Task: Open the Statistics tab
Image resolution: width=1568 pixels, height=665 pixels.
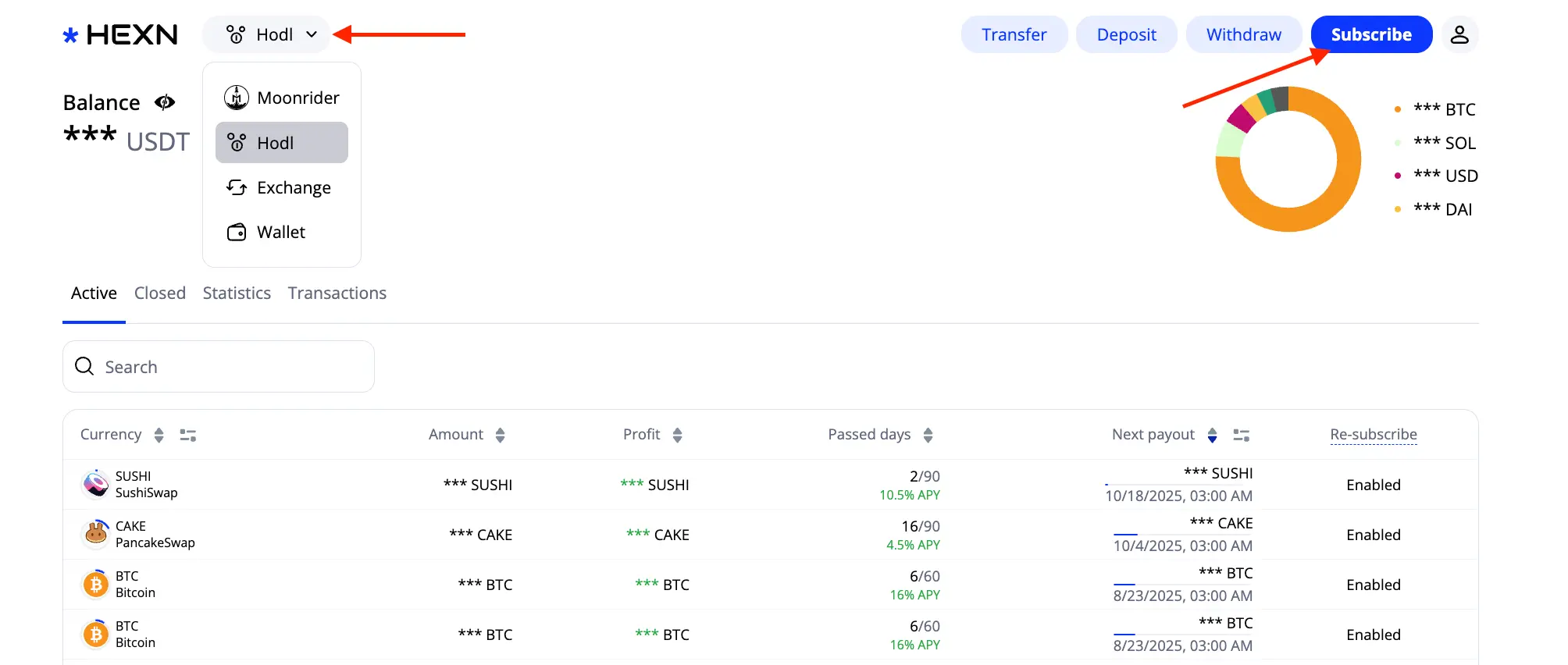Action: click(237, 293)
